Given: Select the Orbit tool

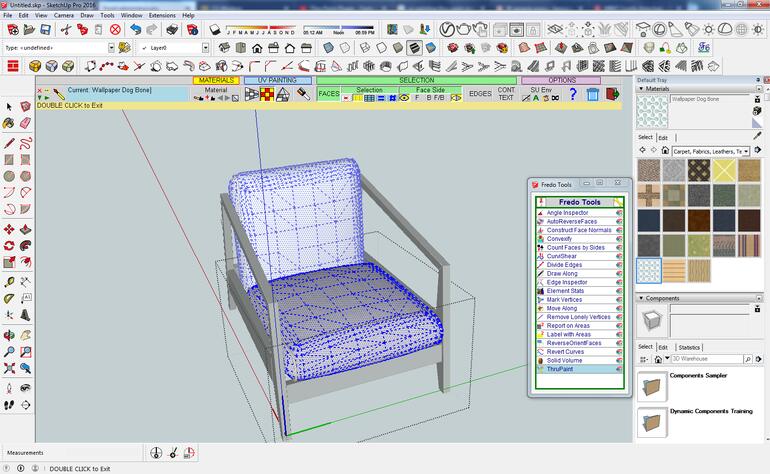Looking at the screenshot, I should [9, 335].
